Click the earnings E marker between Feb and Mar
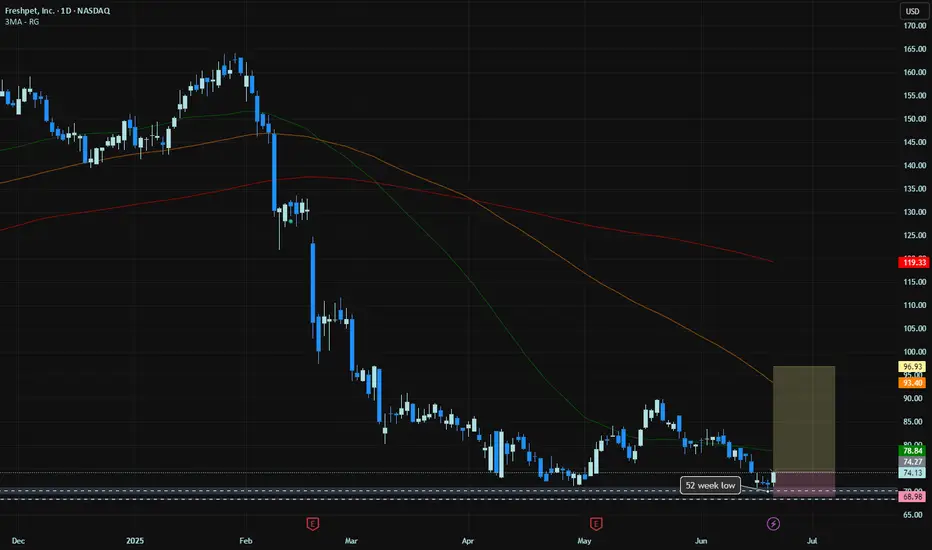The image size is (932, 550). [x=313, y=524]
